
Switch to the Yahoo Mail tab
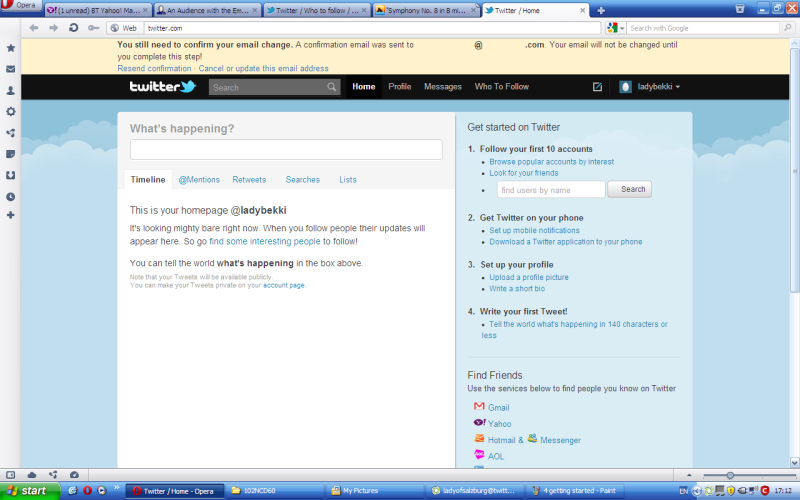click(x=97, y=10)
